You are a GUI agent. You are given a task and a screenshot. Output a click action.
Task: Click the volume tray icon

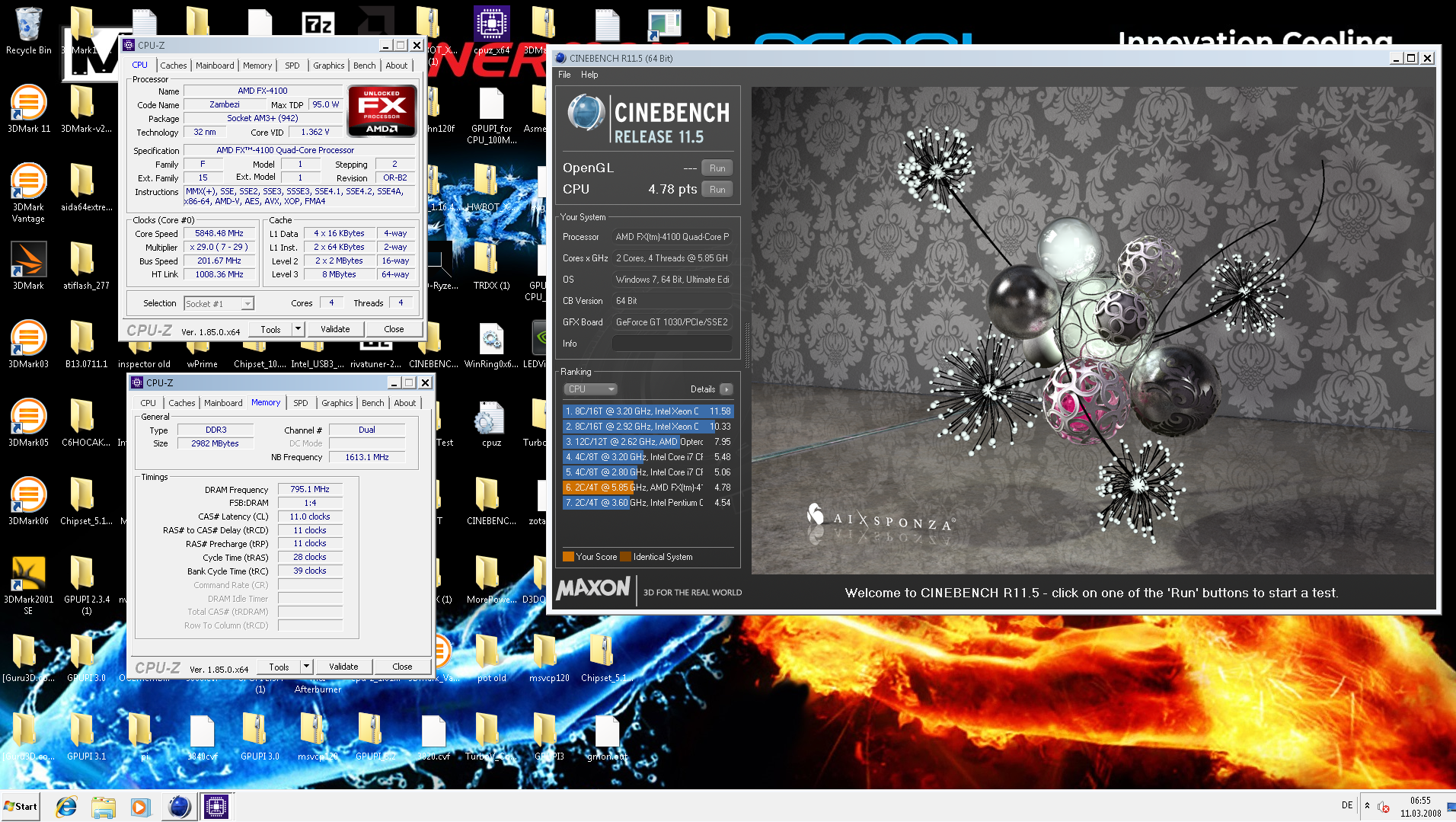1384,806
